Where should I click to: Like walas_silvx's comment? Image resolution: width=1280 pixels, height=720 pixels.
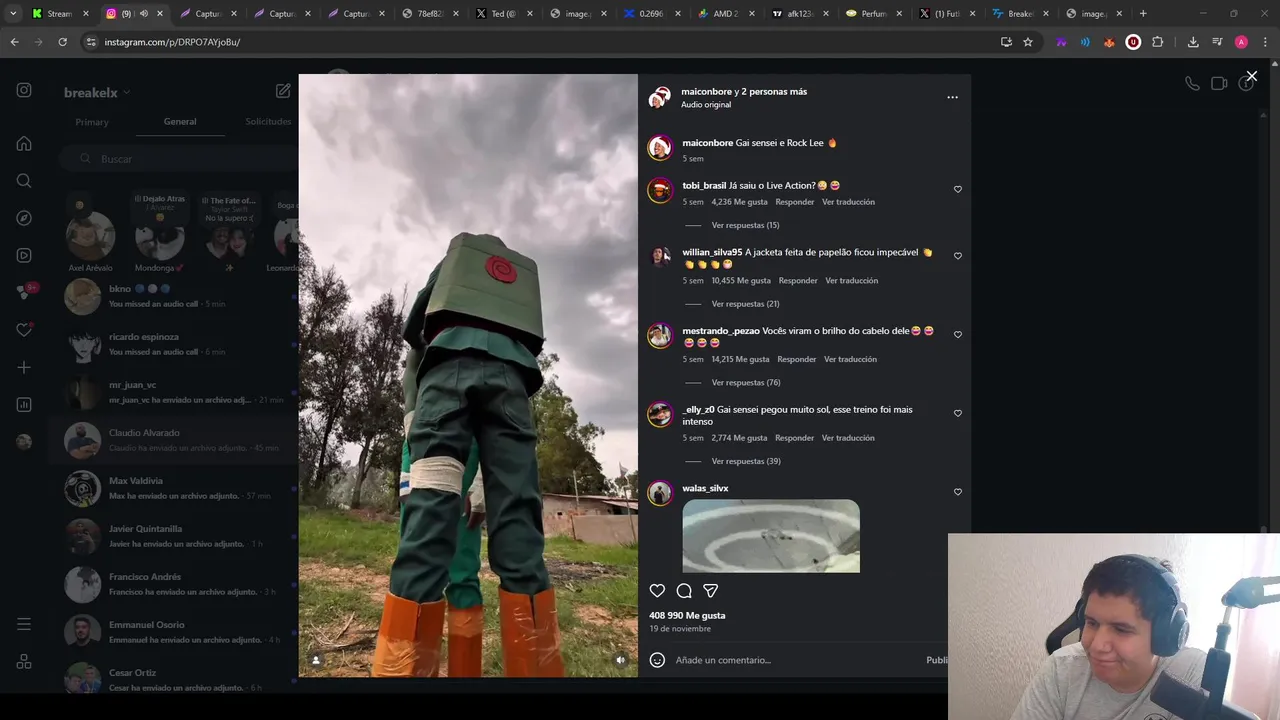pos(957,492)
